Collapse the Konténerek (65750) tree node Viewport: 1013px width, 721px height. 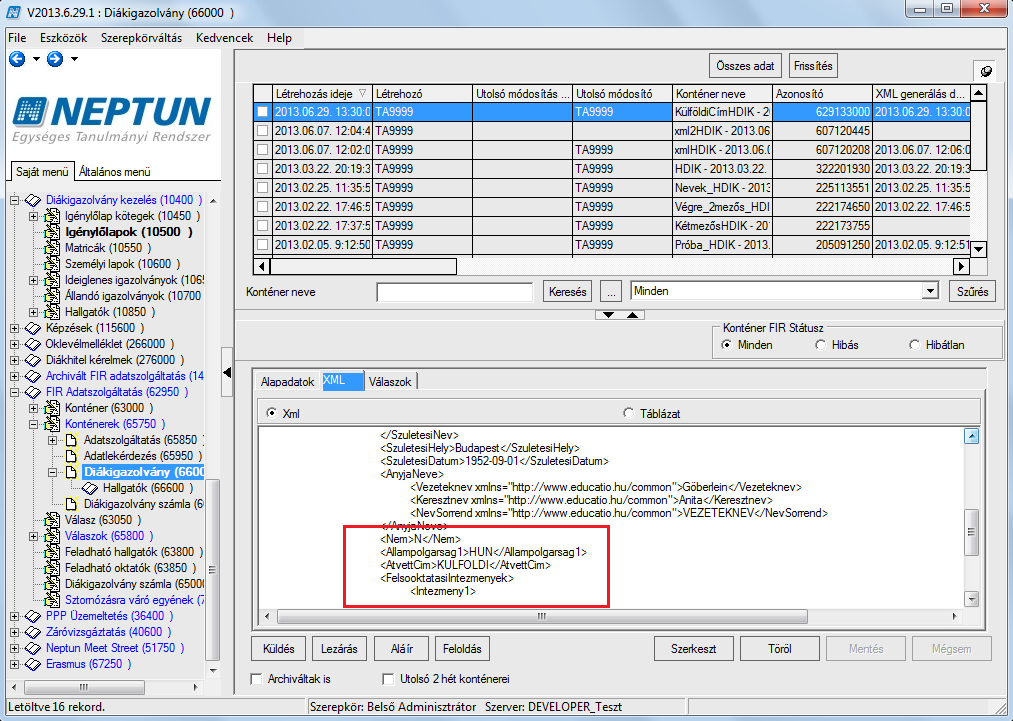tap(34, 424)
